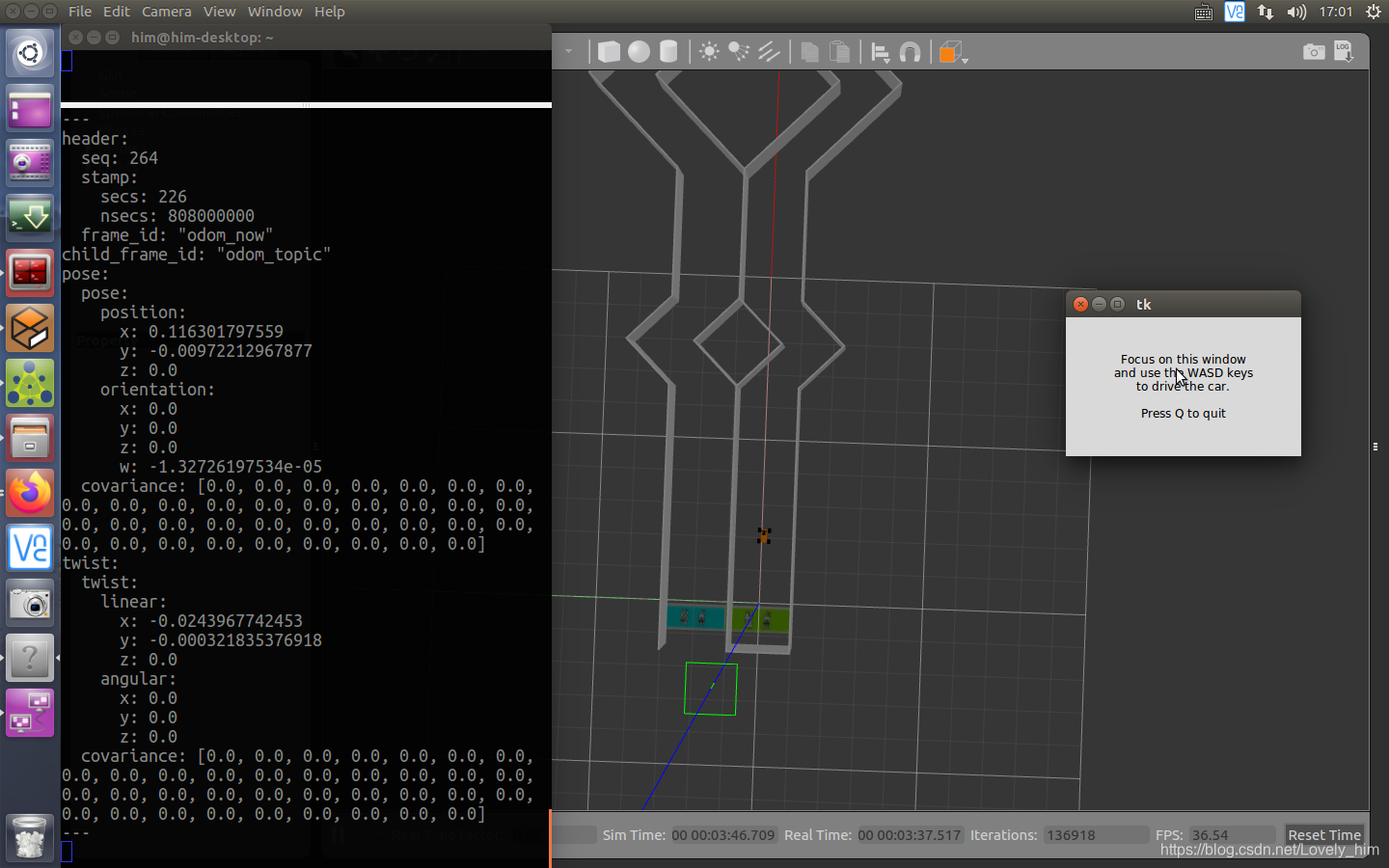Screen dimensions: 1389x868
Task: Click the Real Time value field
Action: [910, 835]
